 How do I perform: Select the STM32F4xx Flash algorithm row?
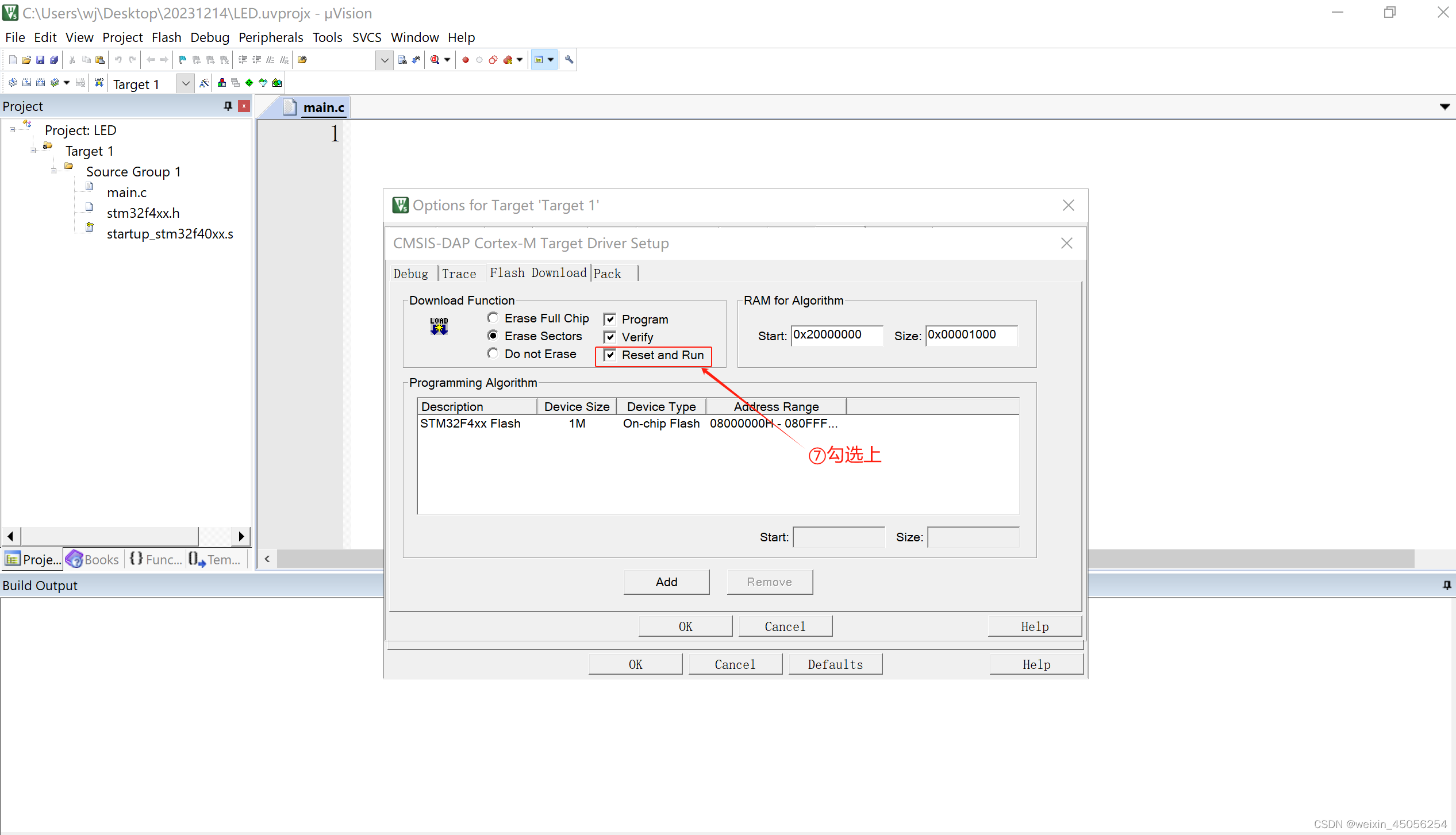tap(718, 424)
